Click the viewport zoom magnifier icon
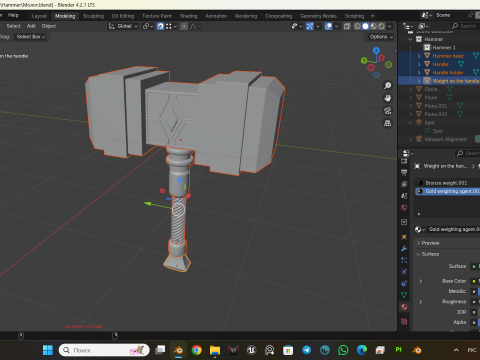The width and height of the screenshot is (480, 360). click(387, 86)
